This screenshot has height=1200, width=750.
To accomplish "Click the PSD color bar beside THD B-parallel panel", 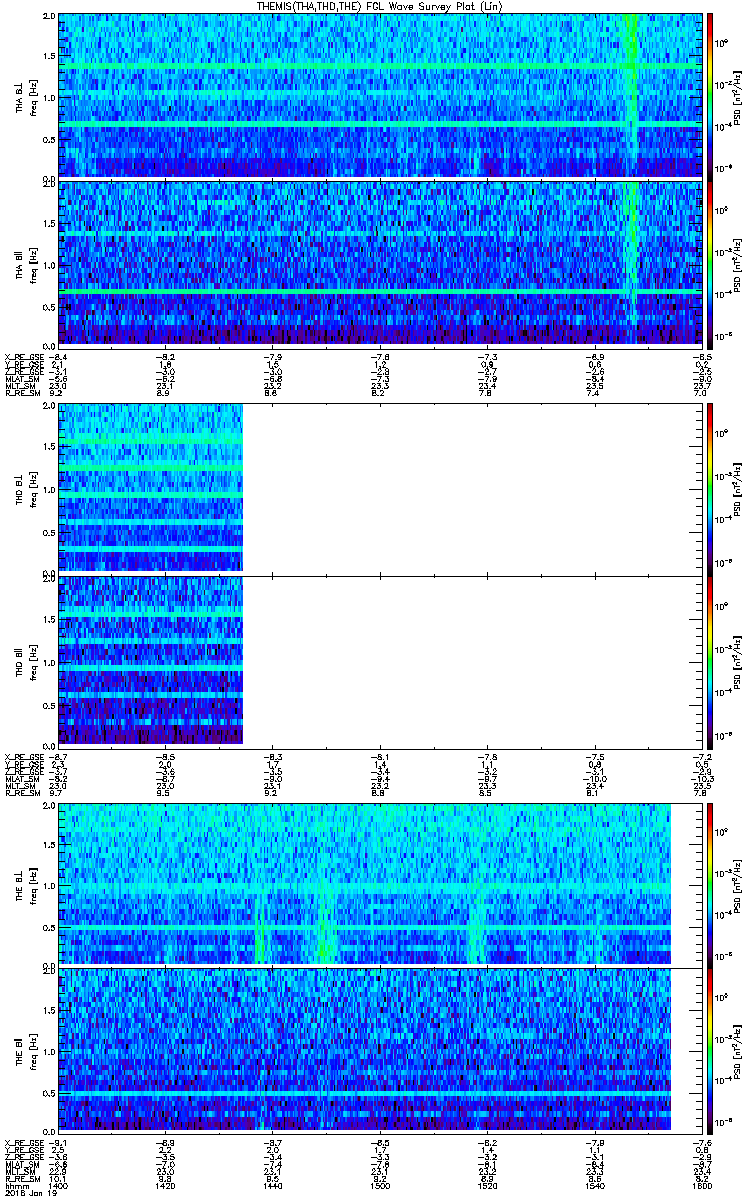I will pyautogui.click(x=709, y=661).
